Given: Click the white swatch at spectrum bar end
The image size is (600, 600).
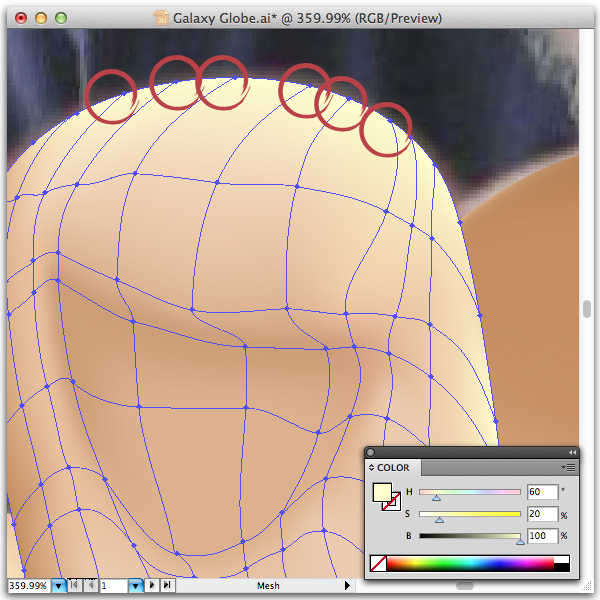Looking at the screenshot, I should click(562, 560).
